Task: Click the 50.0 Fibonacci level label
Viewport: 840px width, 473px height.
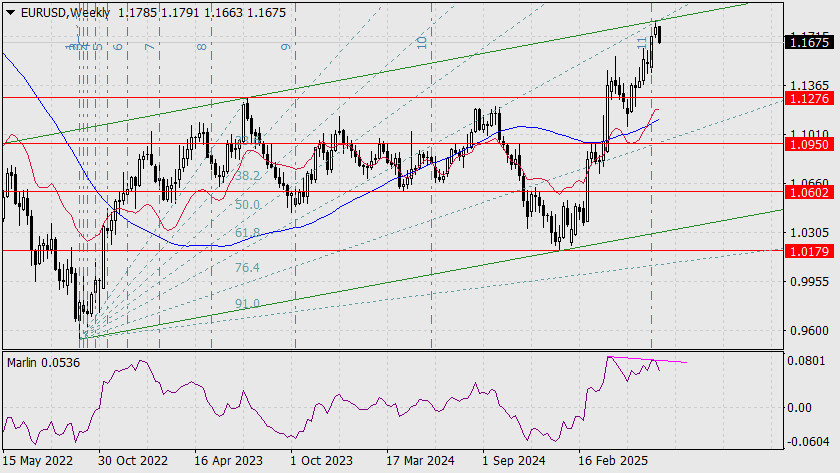Action: click(248, 205)
